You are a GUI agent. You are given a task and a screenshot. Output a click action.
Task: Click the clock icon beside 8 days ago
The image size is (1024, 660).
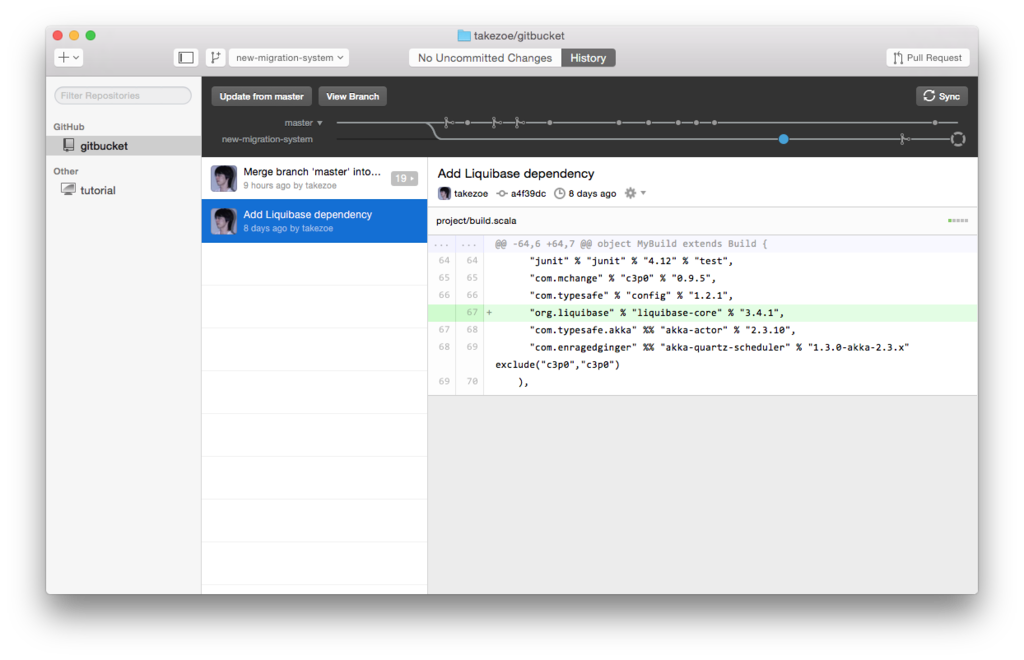pos(560,193)
